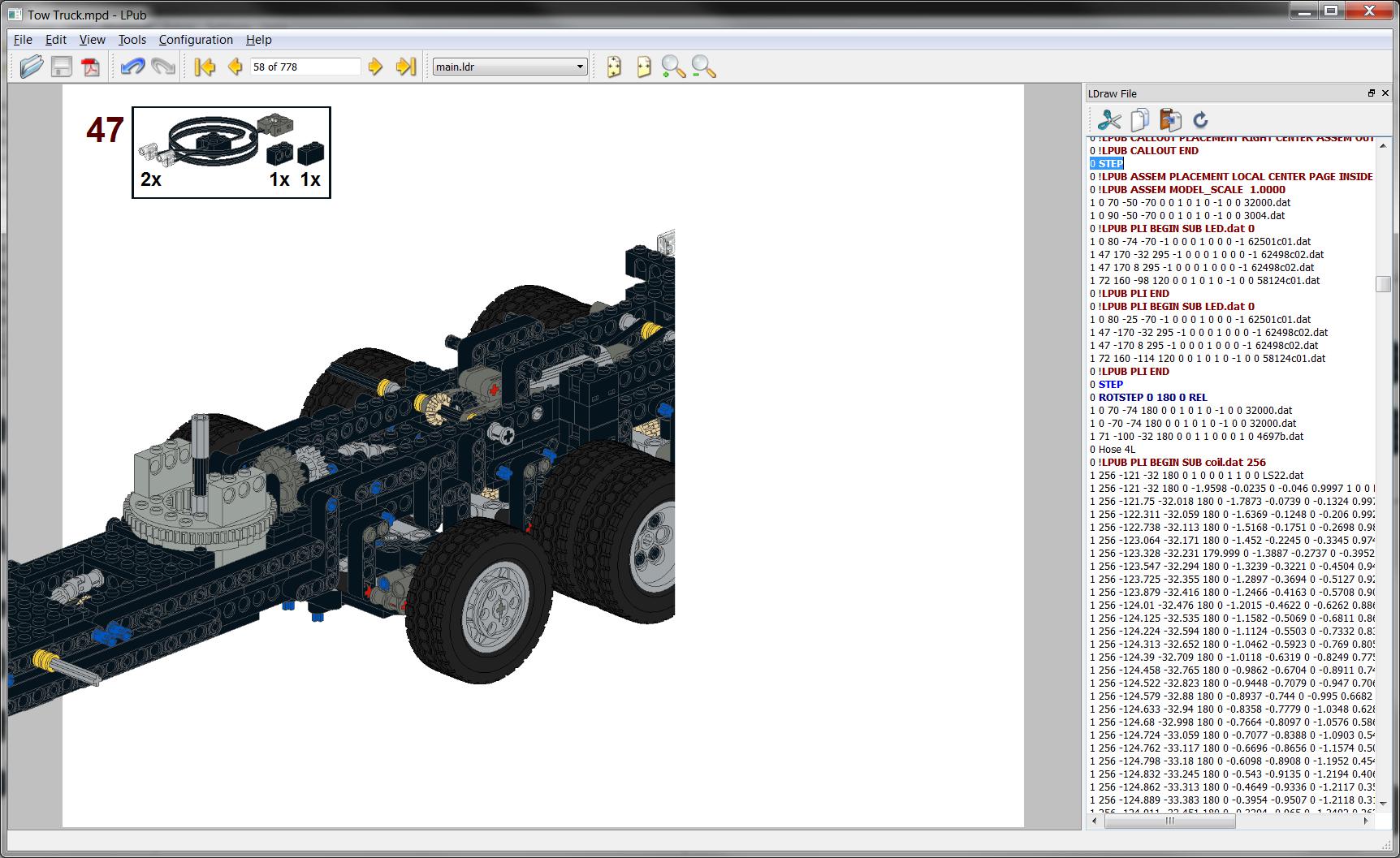
Task: Open the Tools menu
Action: pos(132,40)
